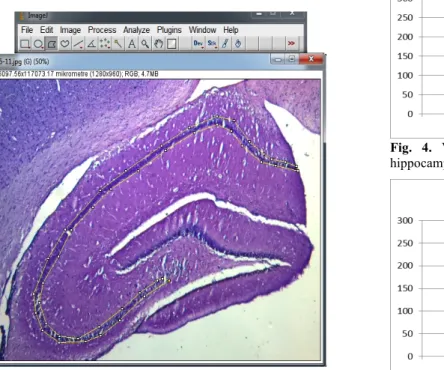Image resolution: width=444 pixels, height=370 pixels.
Task: Select the Multi-point tool
Action: tap(105, 44)
